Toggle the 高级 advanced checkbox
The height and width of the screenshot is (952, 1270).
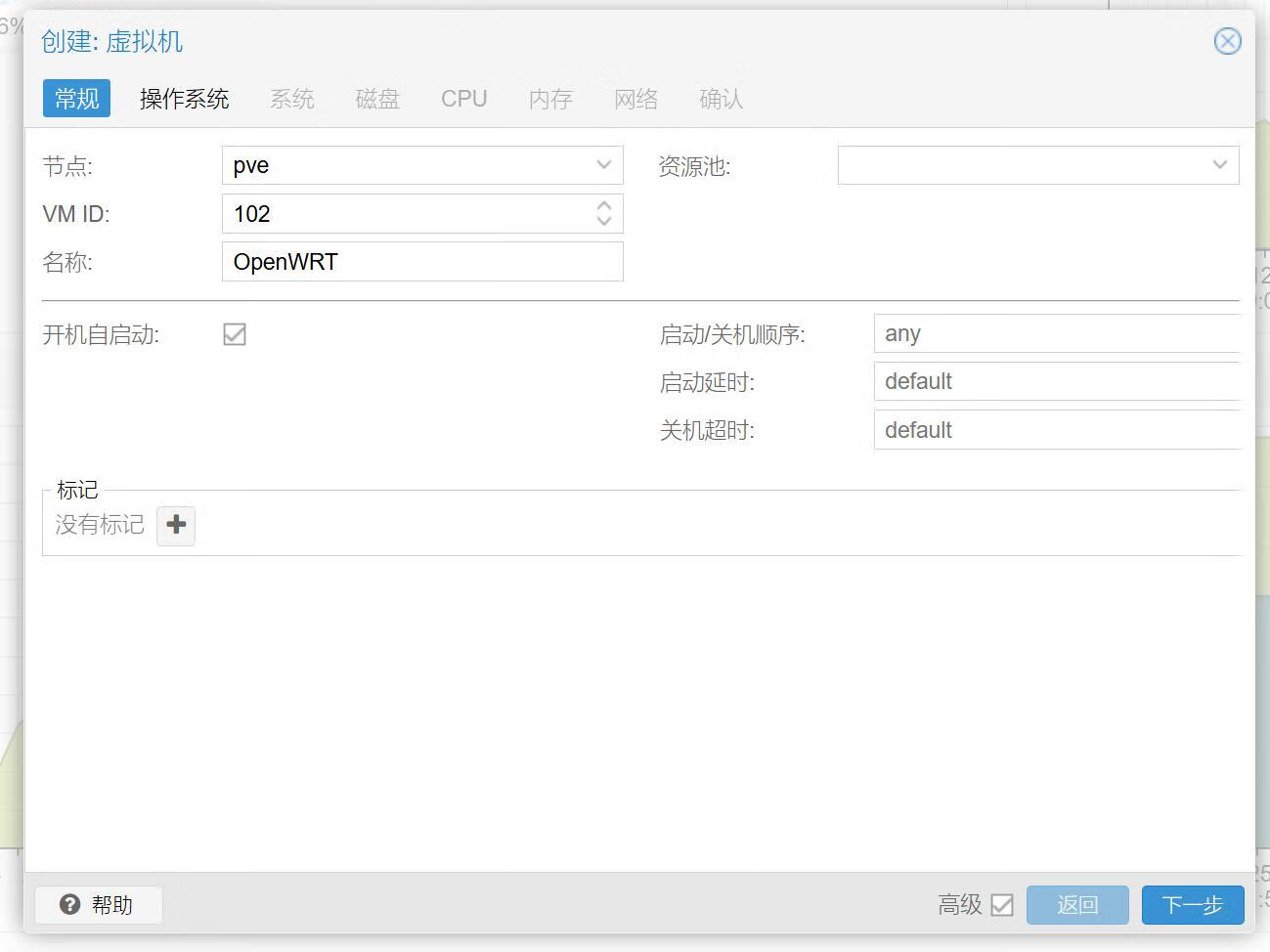pyautogui.click(x=1002, y=905)
